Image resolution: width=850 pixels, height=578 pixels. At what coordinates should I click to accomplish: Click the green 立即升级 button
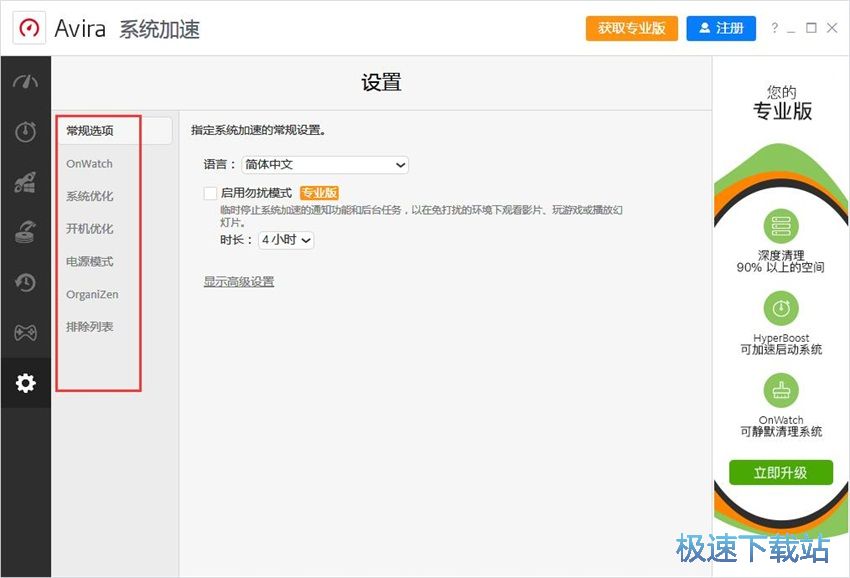(781, 472)
